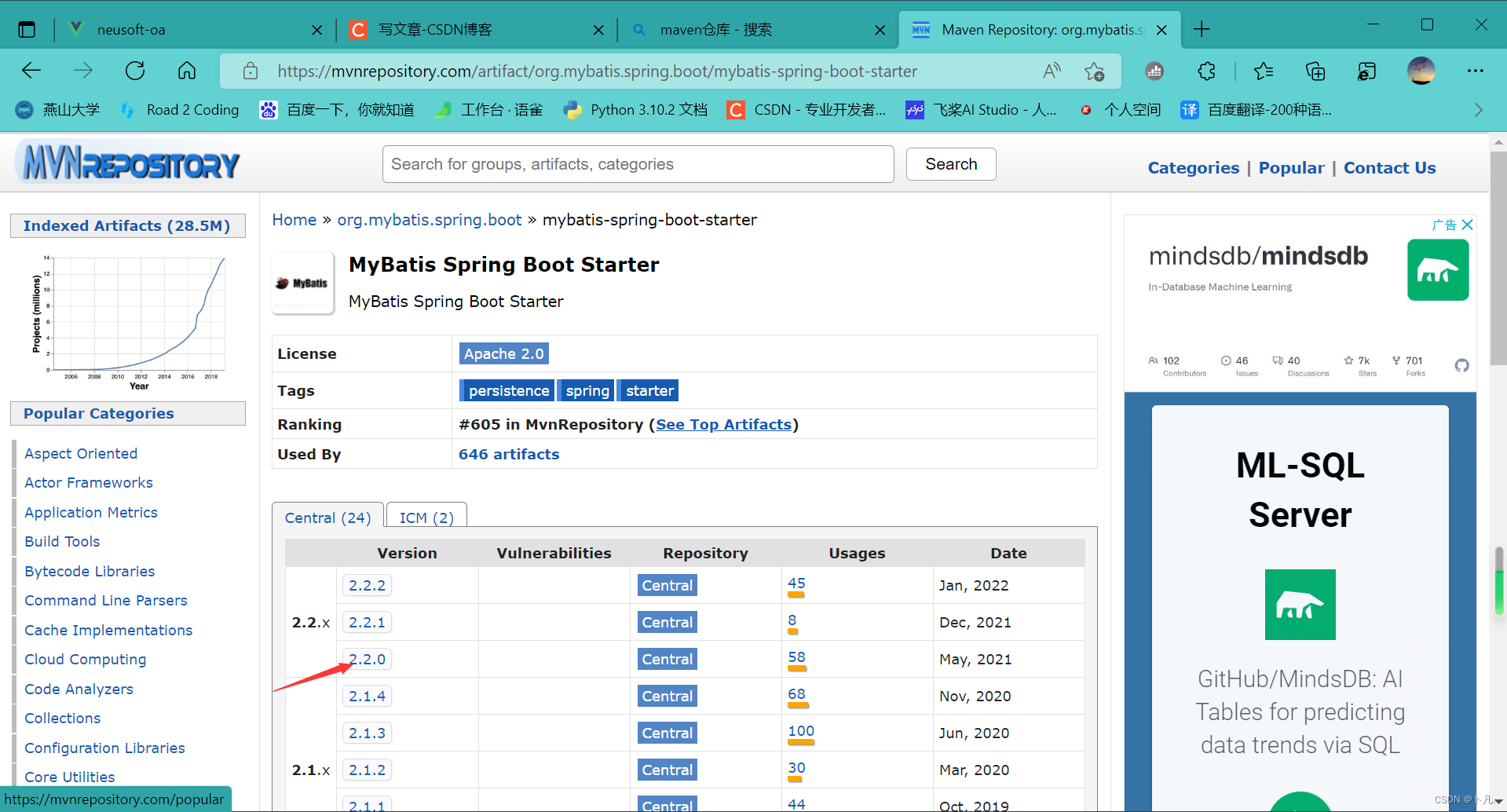
Task: Open the 飞桨AI Studio bookmark
Action: 981,110
